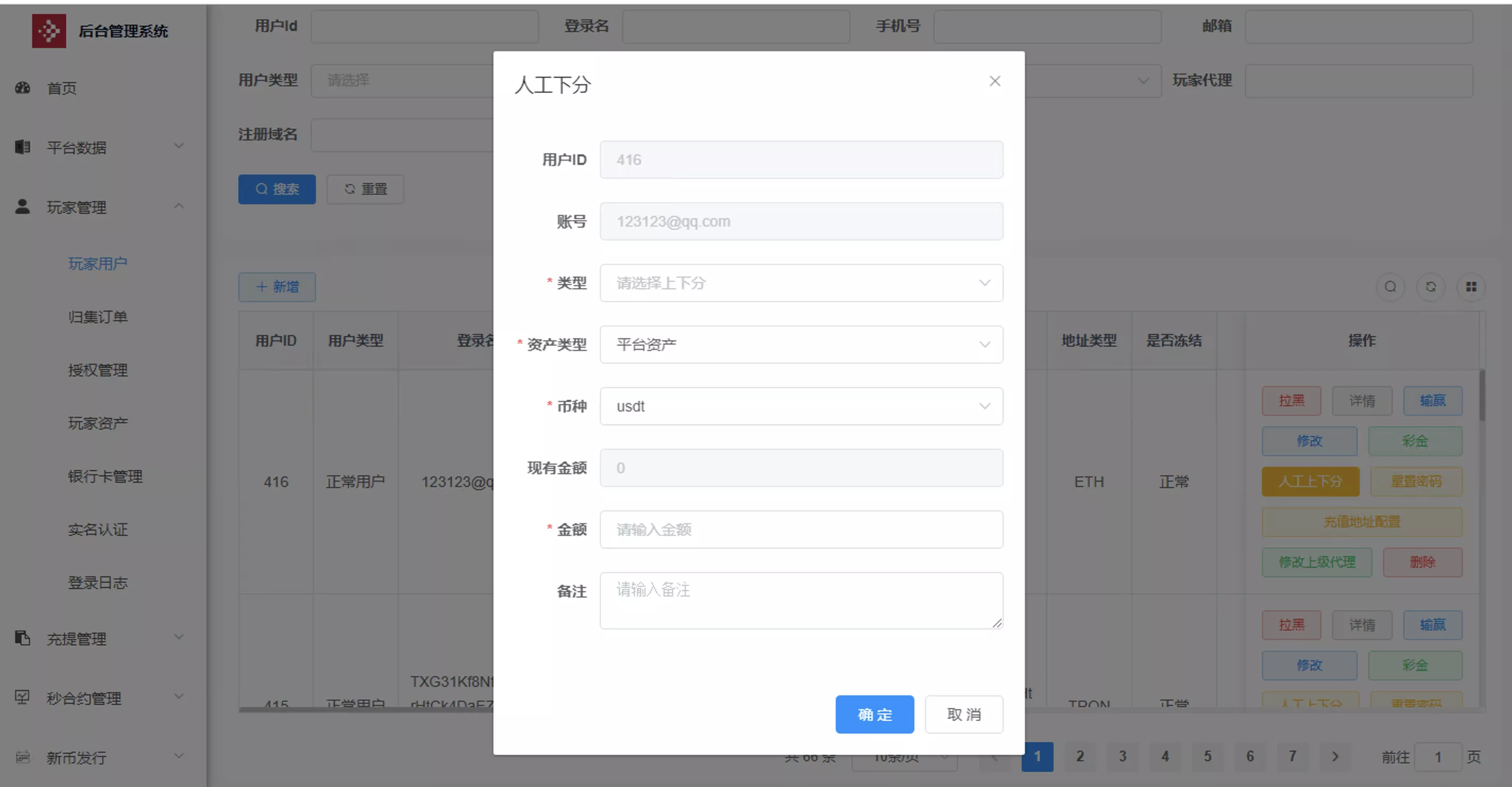Click the 充提管理 sidebar icon

[x=22, y=639]
